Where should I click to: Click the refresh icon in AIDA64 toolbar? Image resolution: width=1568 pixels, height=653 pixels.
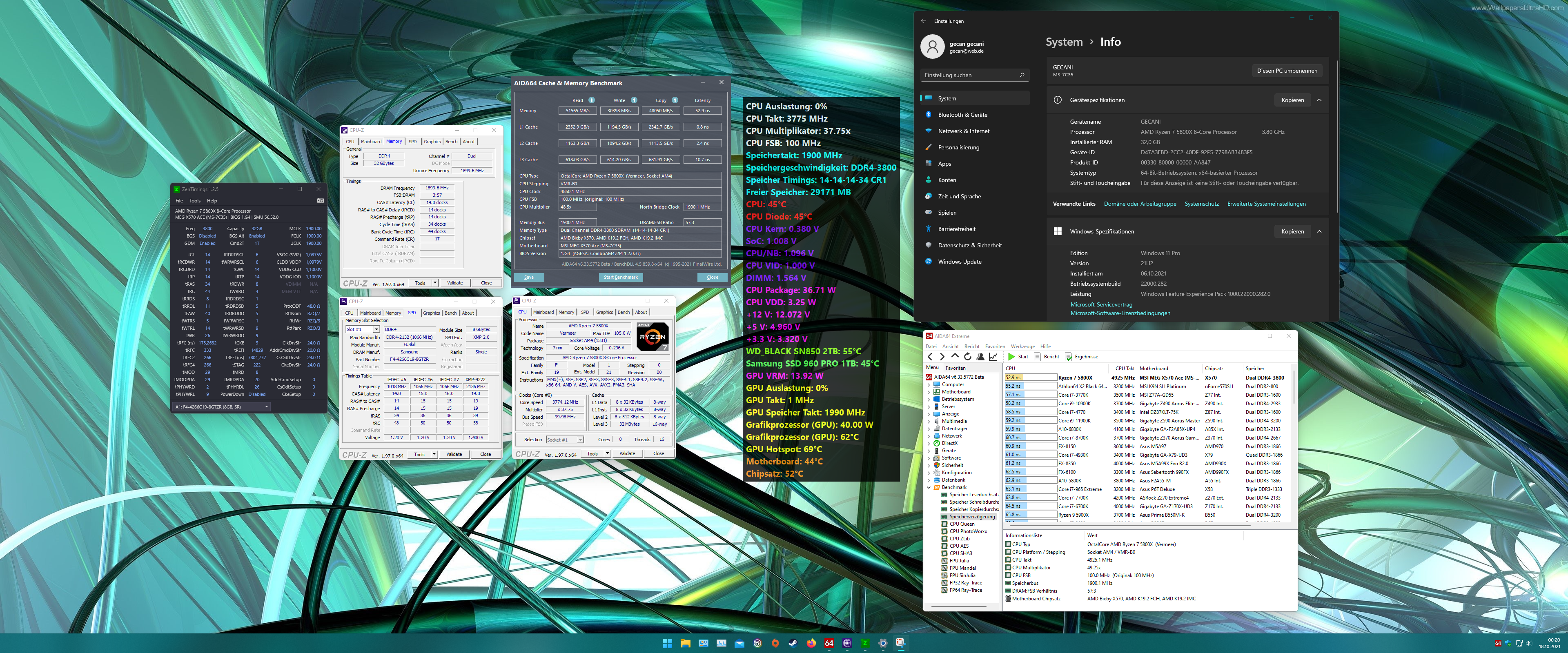point(967,357)
